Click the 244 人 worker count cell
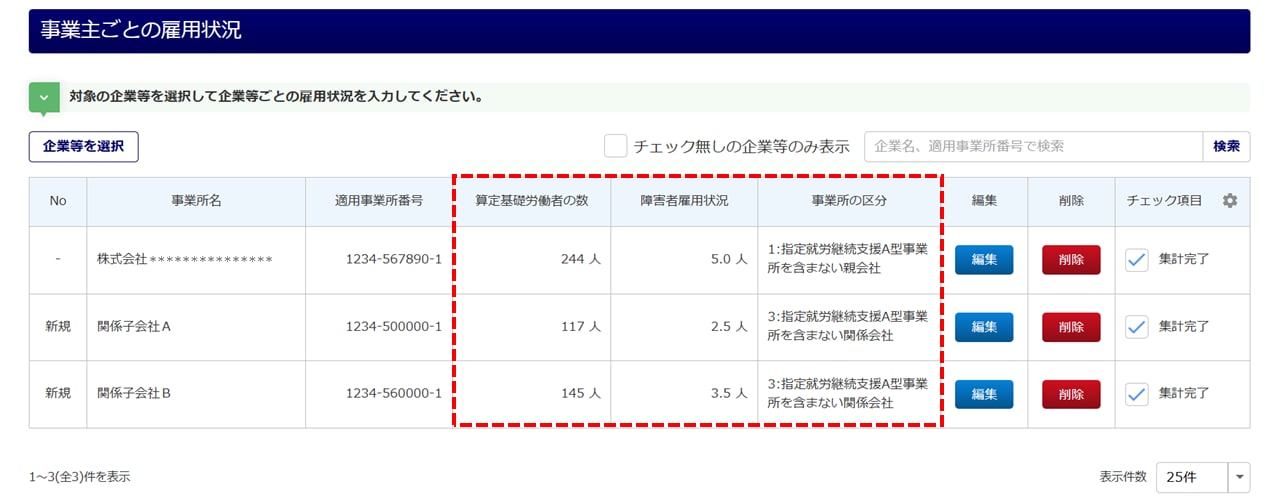 (532, 260)
